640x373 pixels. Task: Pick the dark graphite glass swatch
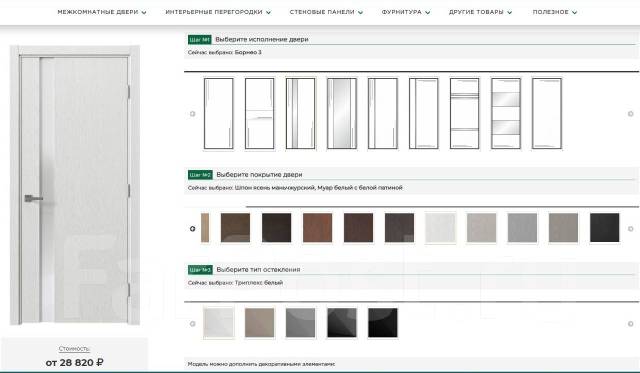point(342,323)
